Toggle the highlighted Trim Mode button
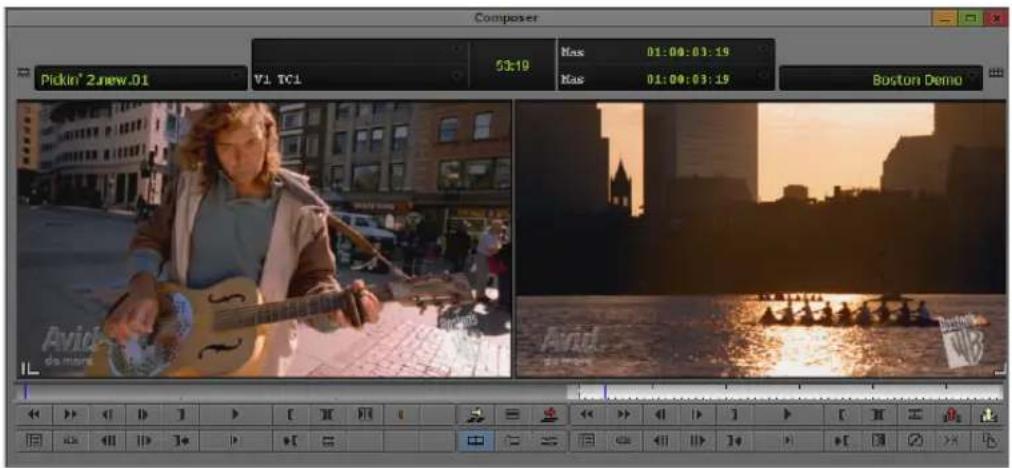 point(476,440)
